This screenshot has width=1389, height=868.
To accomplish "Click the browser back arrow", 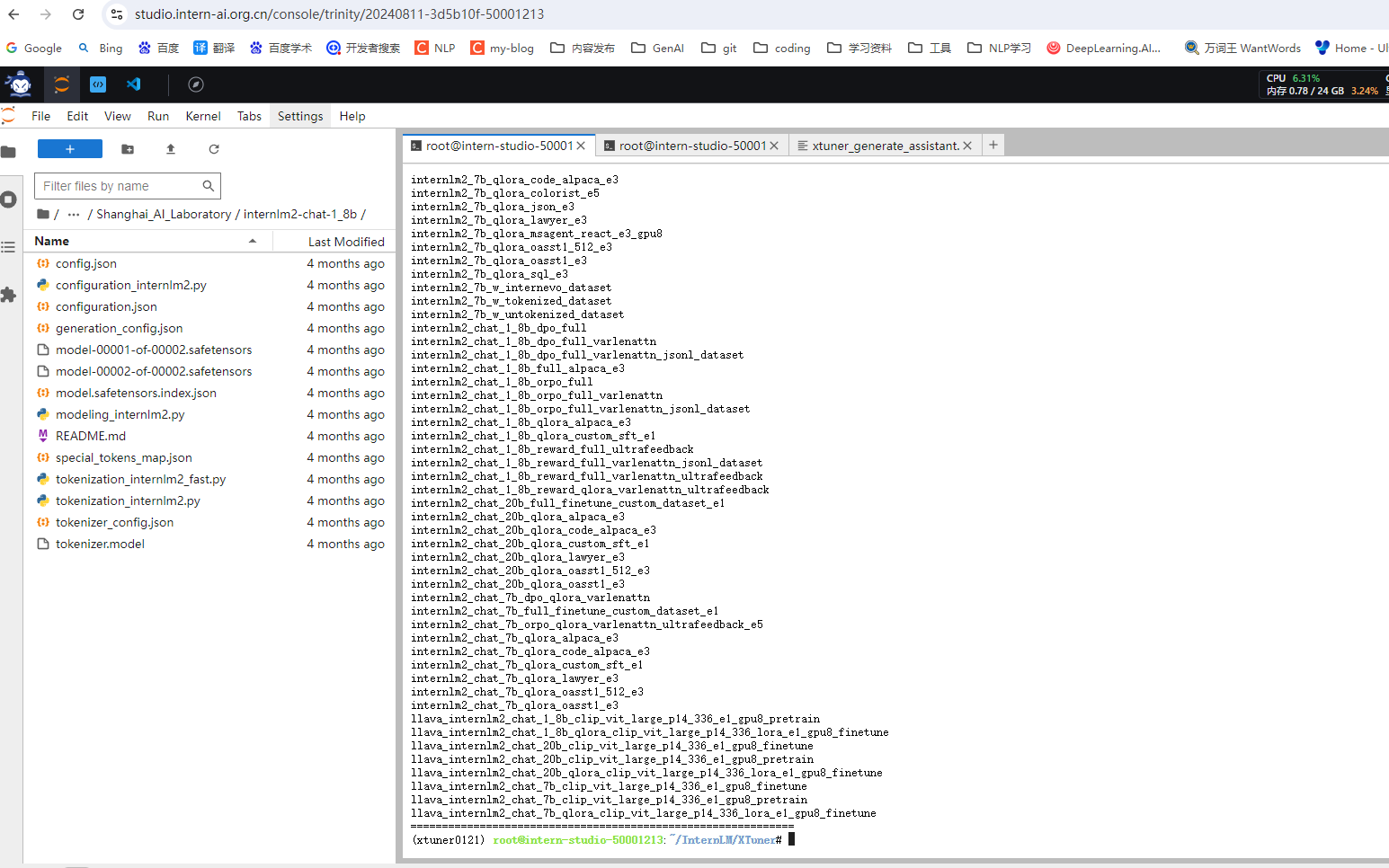I will (x=13, y=14).
